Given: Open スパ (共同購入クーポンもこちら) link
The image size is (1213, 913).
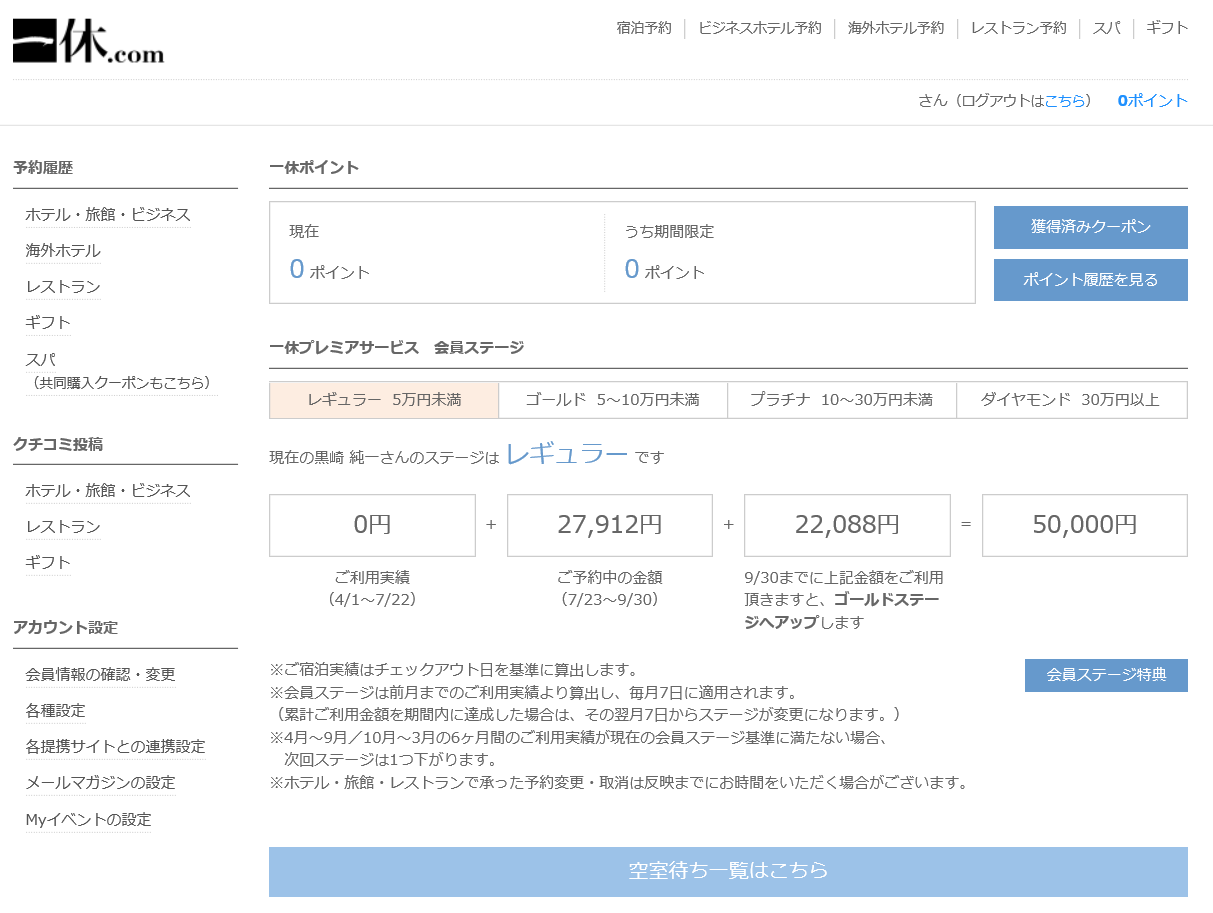Looking at the screenshot, I should click(121, 370).
